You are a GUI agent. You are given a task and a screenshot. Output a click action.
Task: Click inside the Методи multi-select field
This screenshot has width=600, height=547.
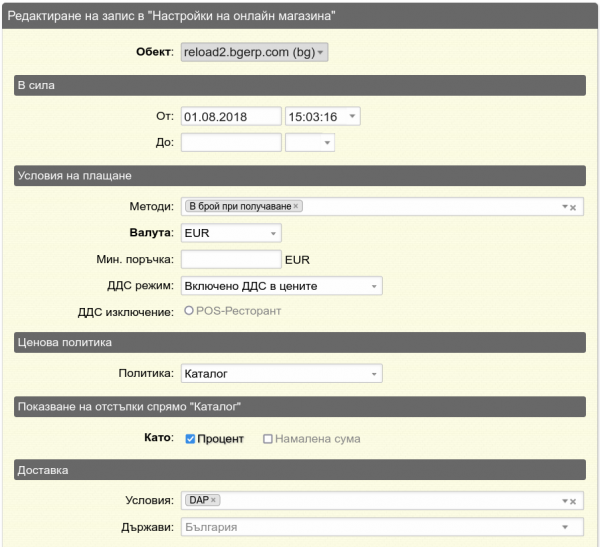[430, 207]
